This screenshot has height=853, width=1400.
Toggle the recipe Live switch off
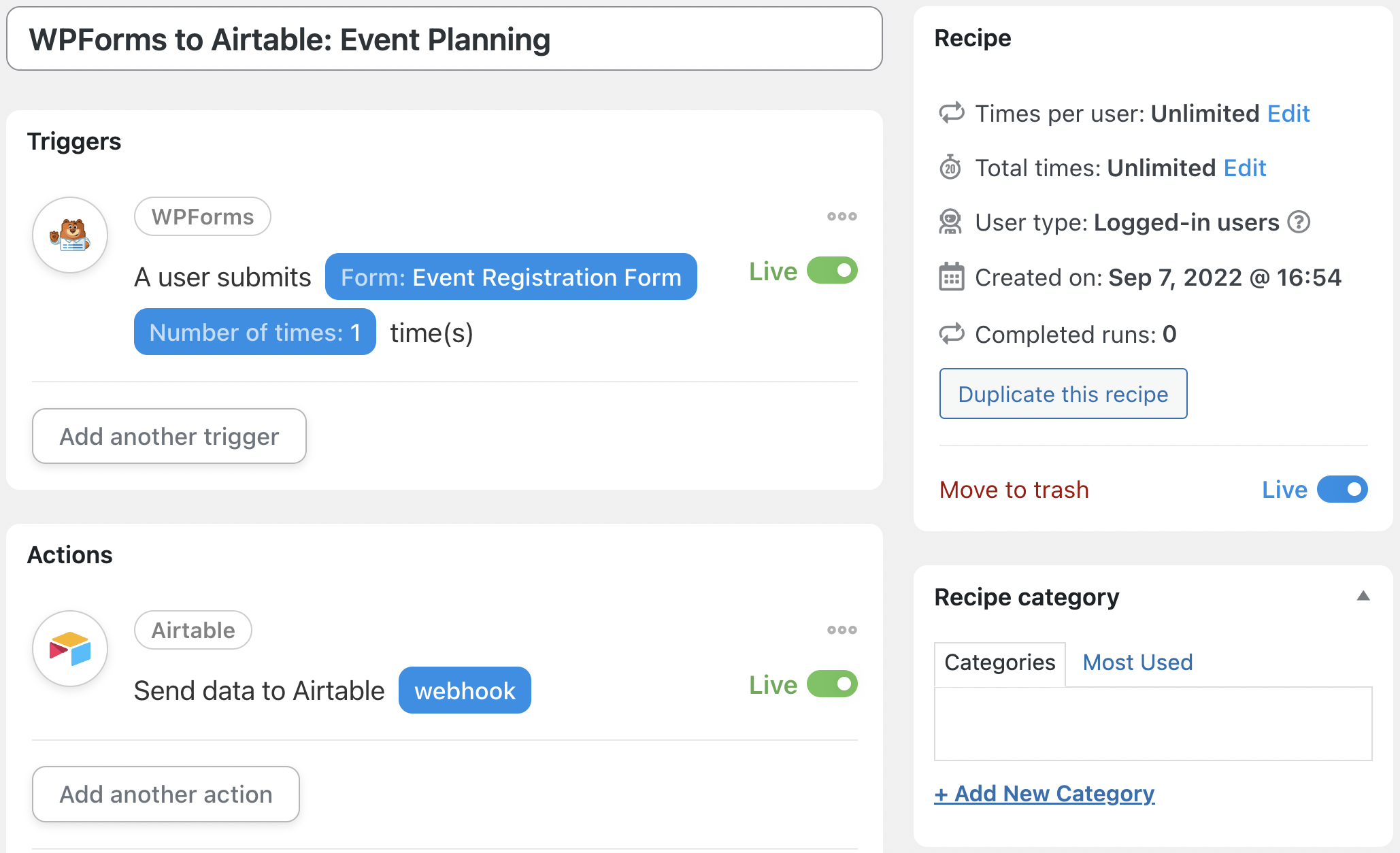pos(1341,489)
